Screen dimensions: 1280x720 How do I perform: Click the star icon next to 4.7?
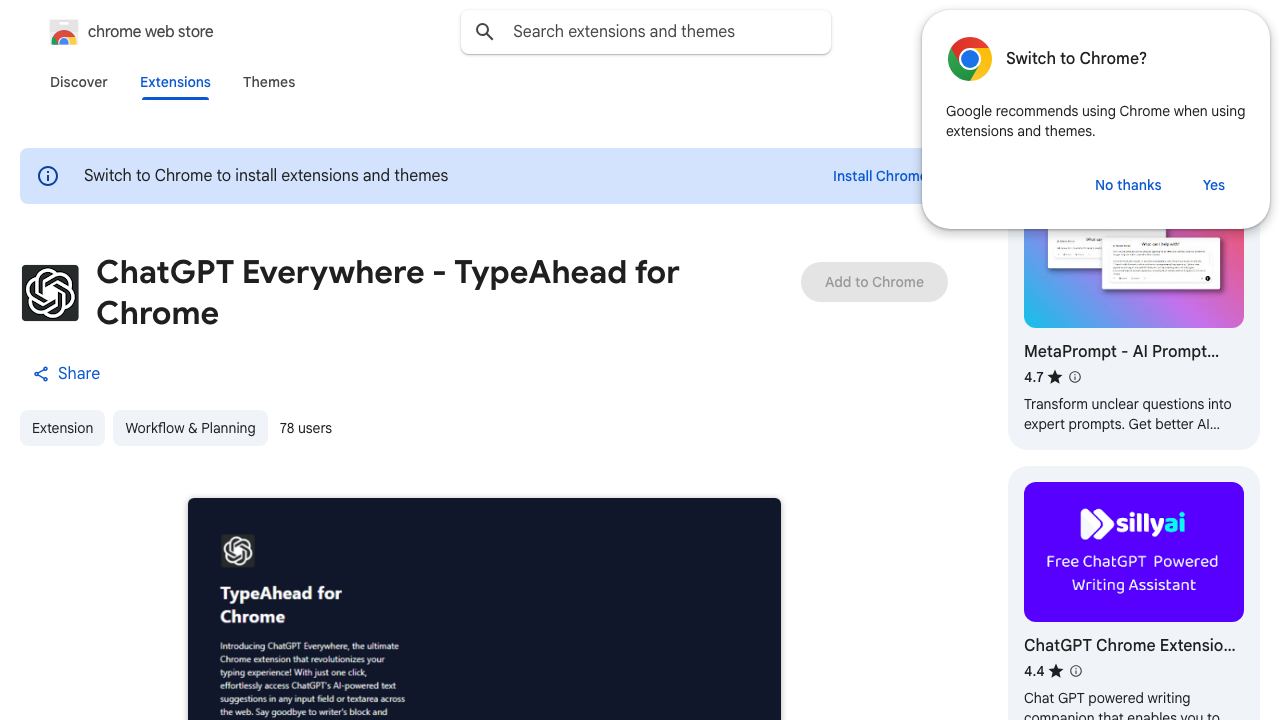click(1055, 377)
